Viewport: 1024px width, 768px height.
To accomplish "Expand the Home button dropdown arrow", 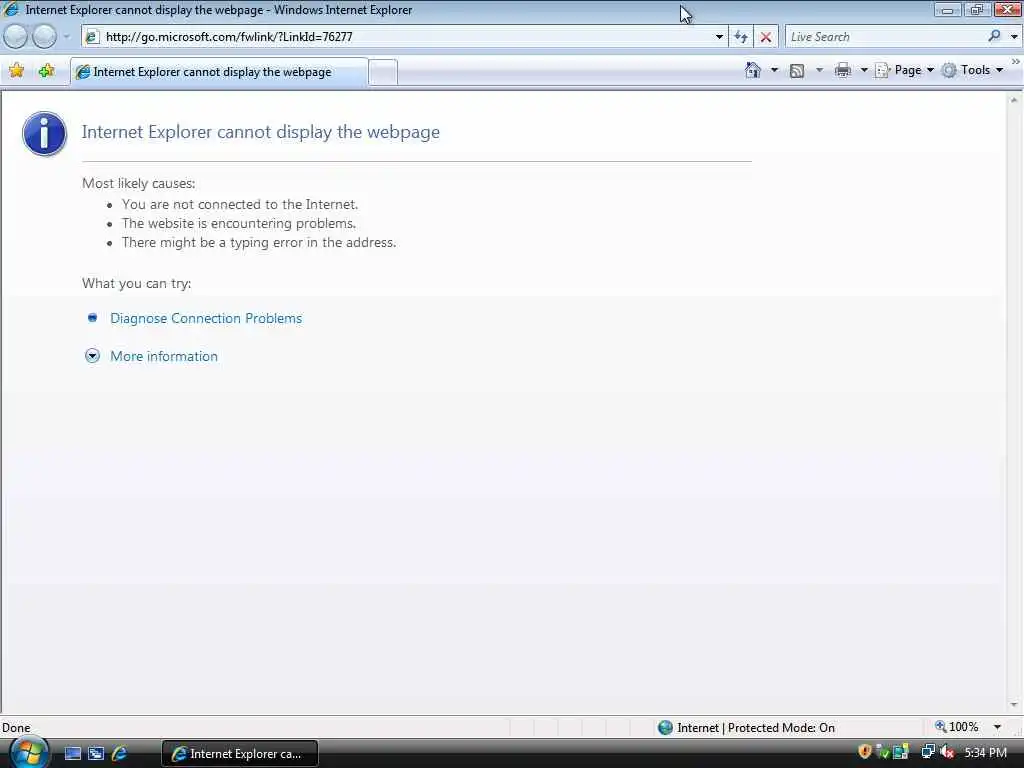I will click(775, 70).
